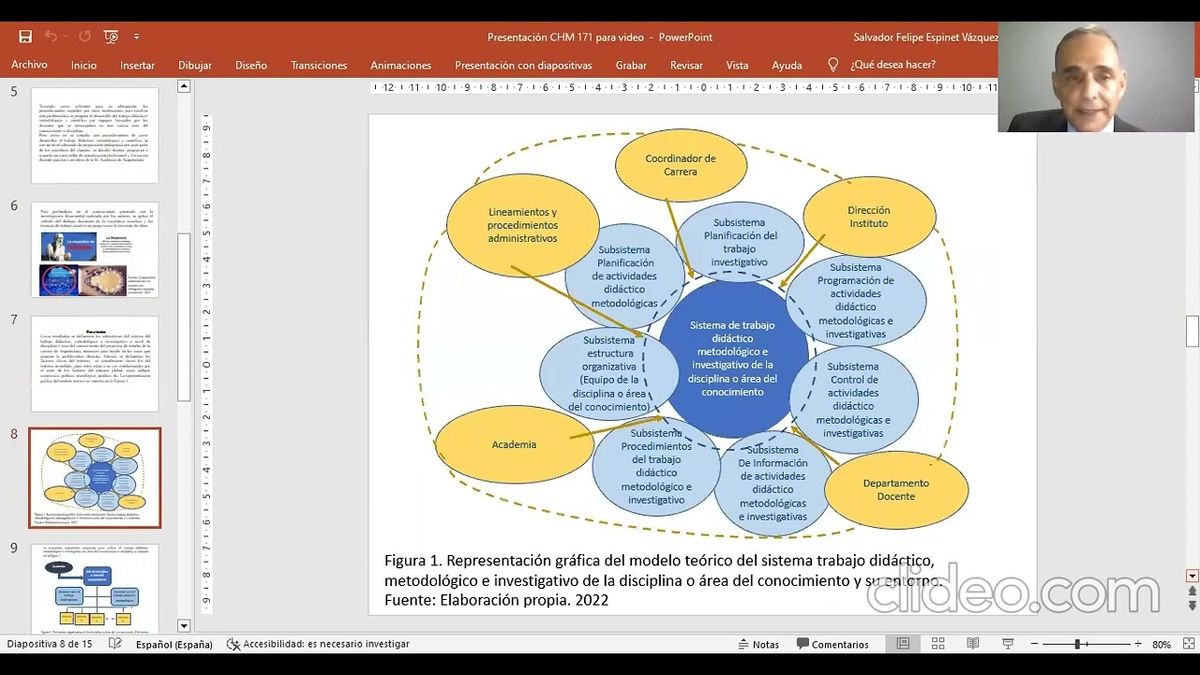Select Subsistema Control de actividades circle

(x=855, y=400)
